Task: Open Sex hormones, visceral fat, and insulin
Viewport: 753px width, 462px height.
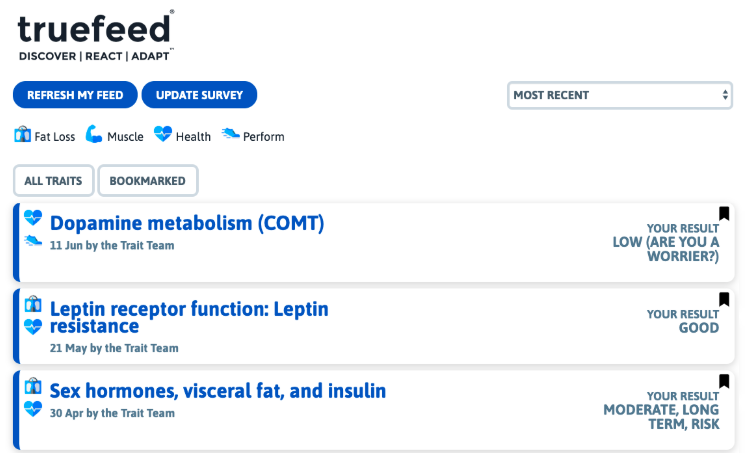Action: click(218, 390)
